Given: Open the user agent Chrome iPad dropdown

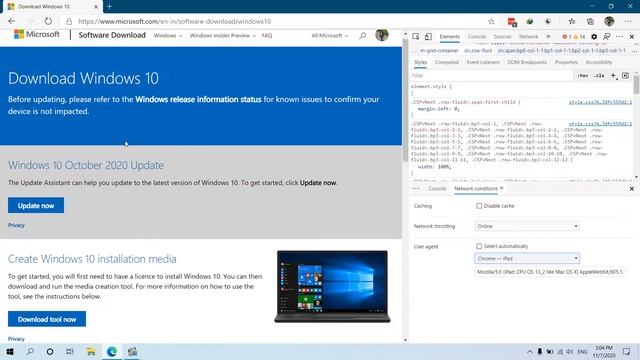Looking at the screenshot, I should 527,258.
